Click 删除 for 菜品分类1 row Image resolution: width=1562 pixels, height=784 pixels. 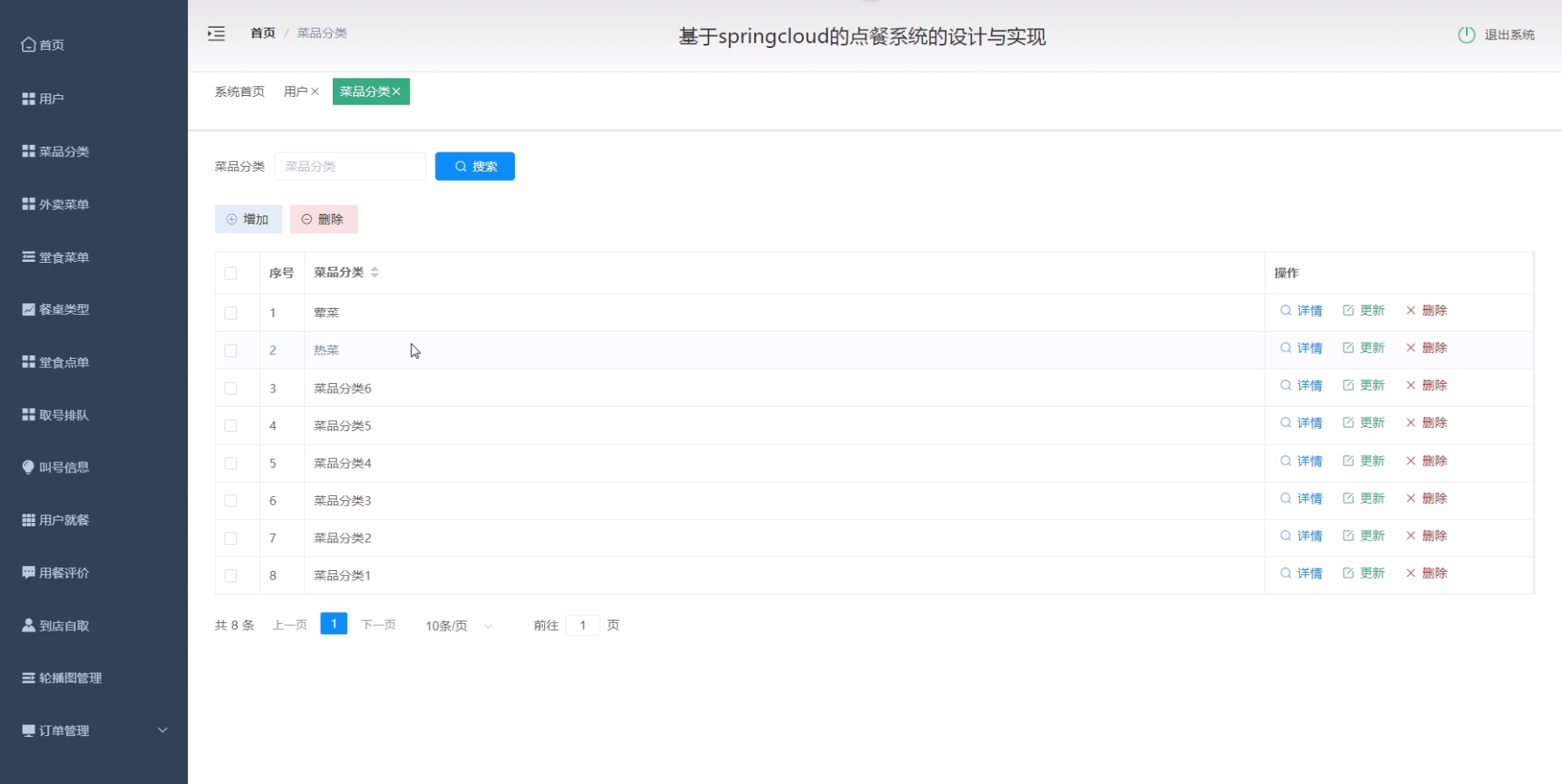[1426, 573]
